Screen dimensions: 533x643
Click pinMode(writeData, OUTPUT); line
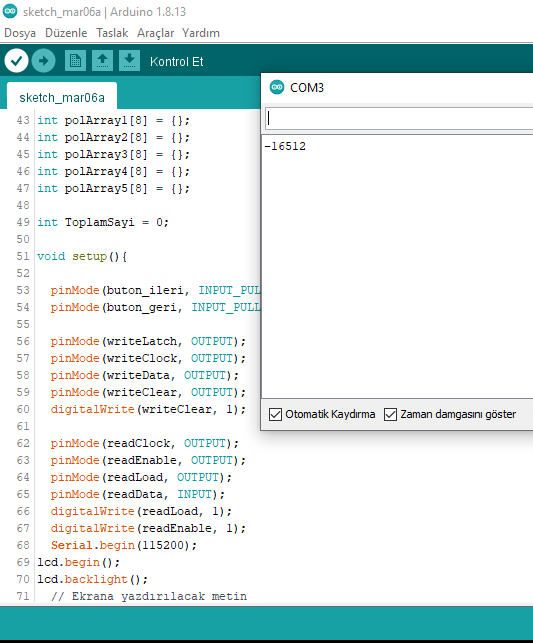coord(144,375)
